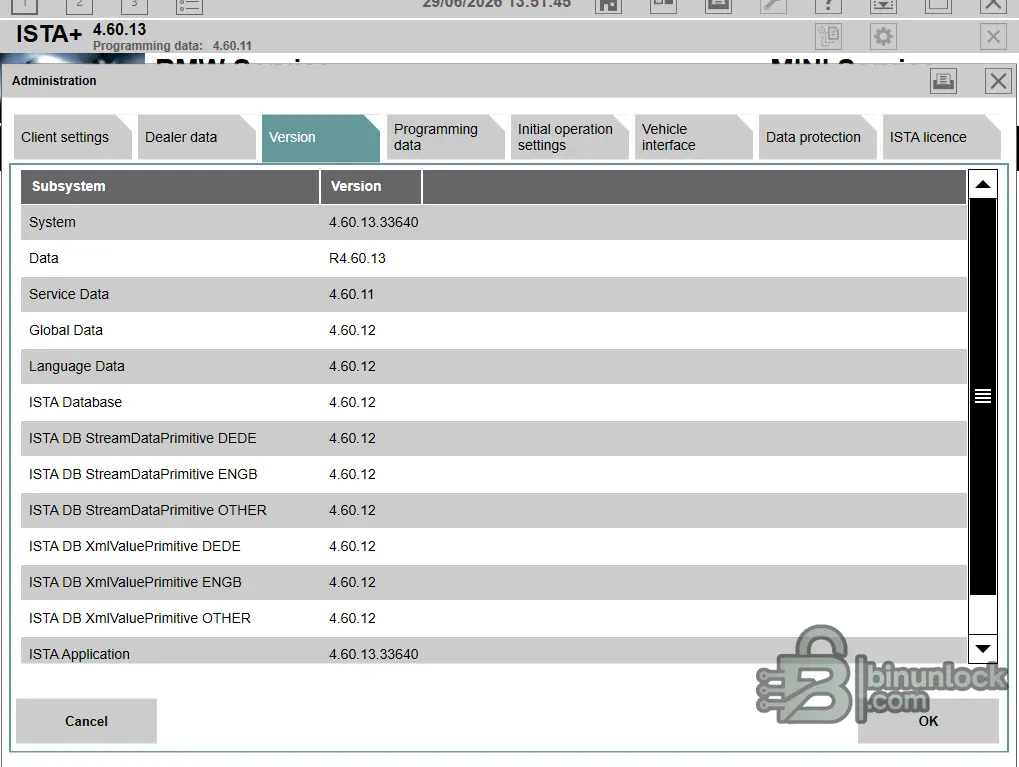The height and width of the screenshot is (767, 1019).
Task: Go to the home start screen icon
Action: coord(608,5)
